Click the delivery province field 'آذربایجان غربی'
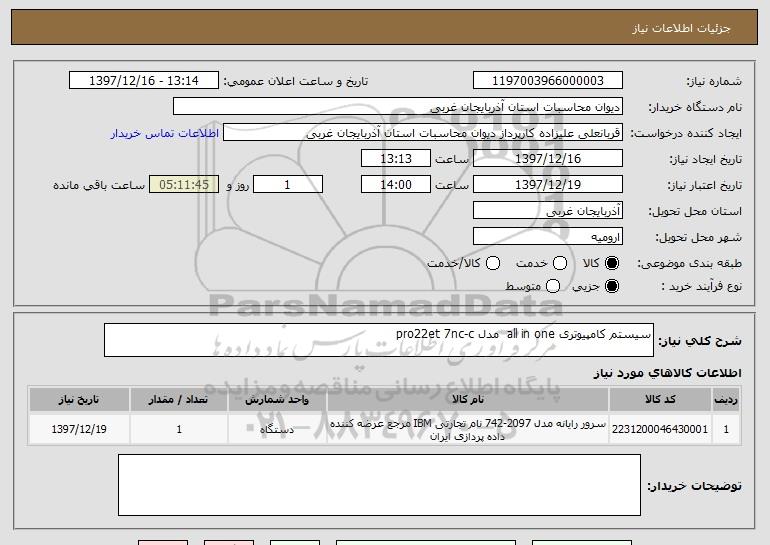The width and height of the screenshot is (770, 545). (x=548, y=211)
